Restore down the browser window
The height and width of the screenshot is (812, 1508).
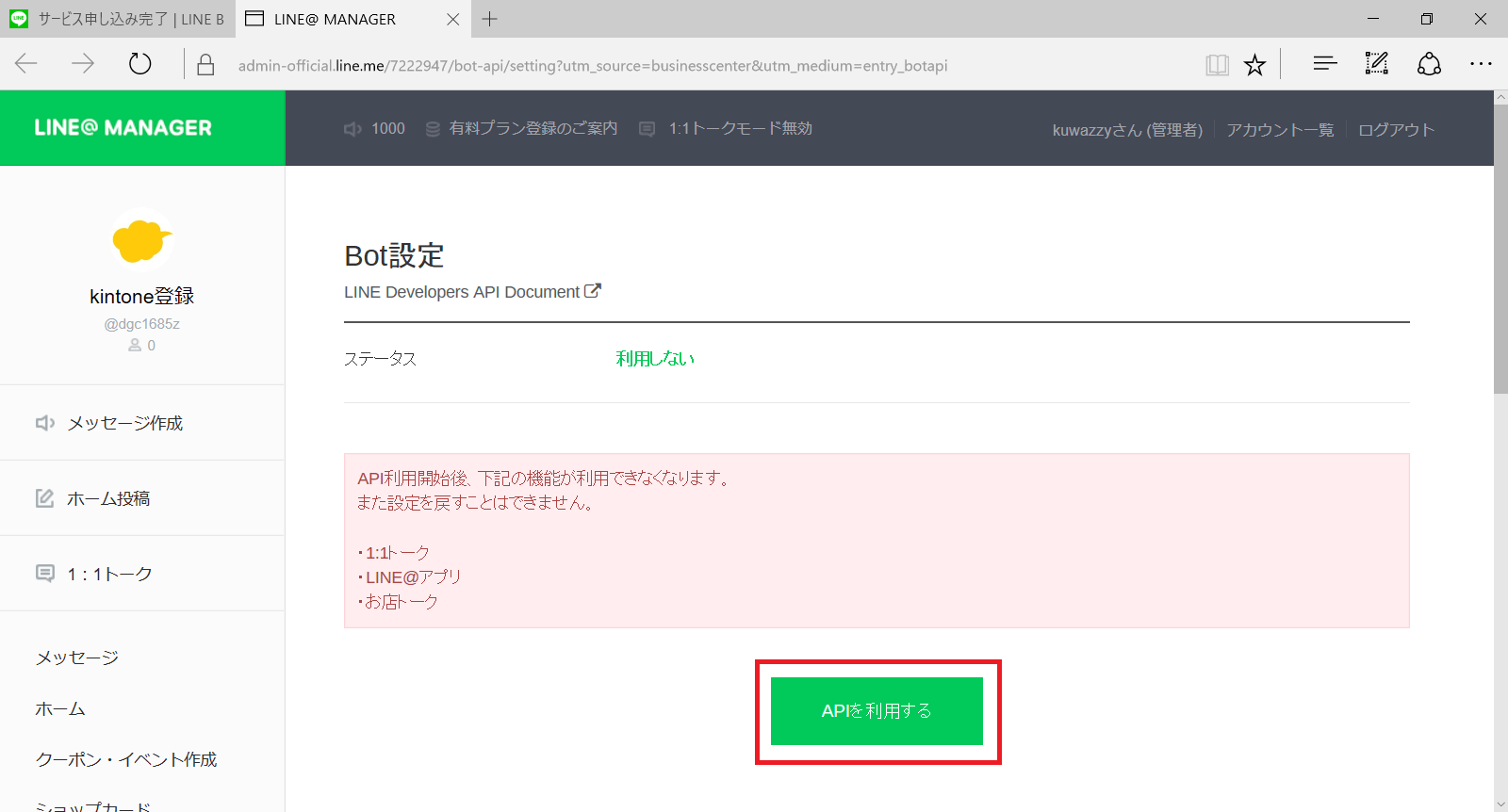pos(1427,19)
